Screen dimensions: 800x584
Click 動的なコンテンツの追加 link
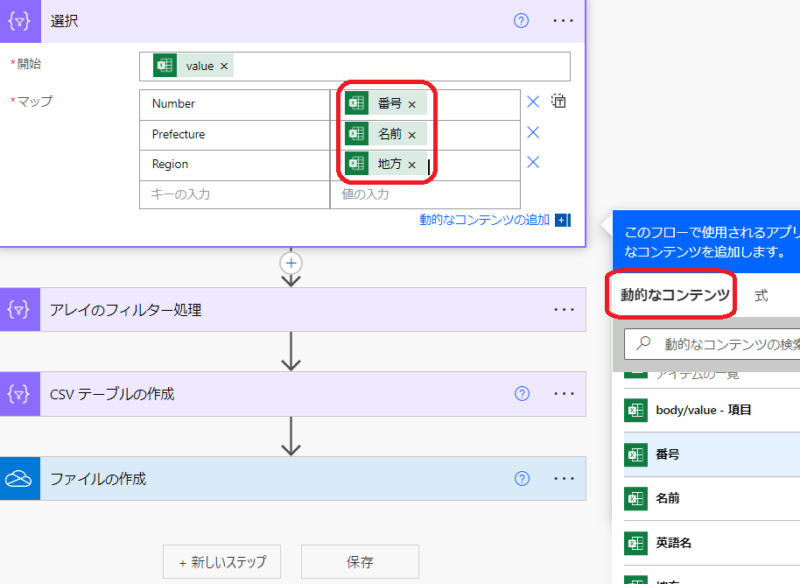[x=484, y=220]
